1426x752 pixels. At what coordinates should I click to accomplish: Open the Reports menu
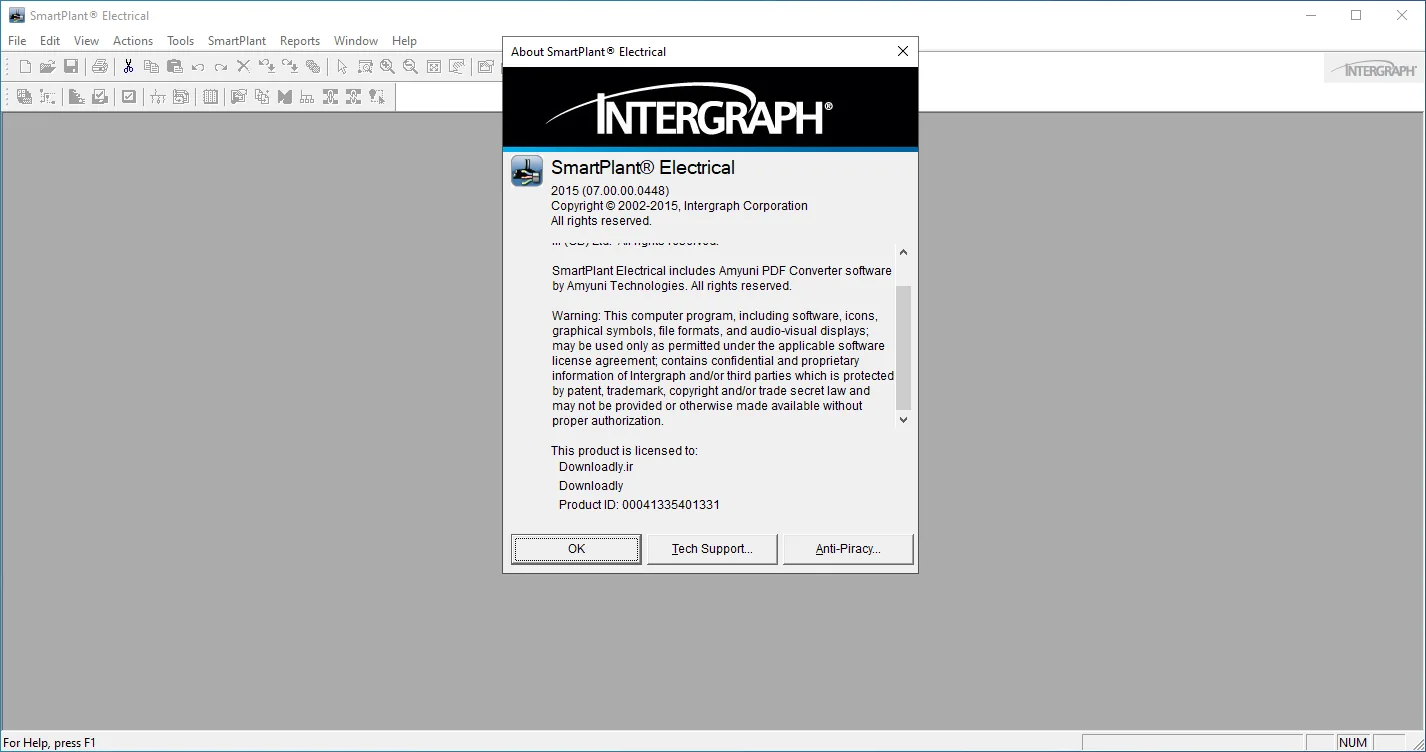point(300,41)
